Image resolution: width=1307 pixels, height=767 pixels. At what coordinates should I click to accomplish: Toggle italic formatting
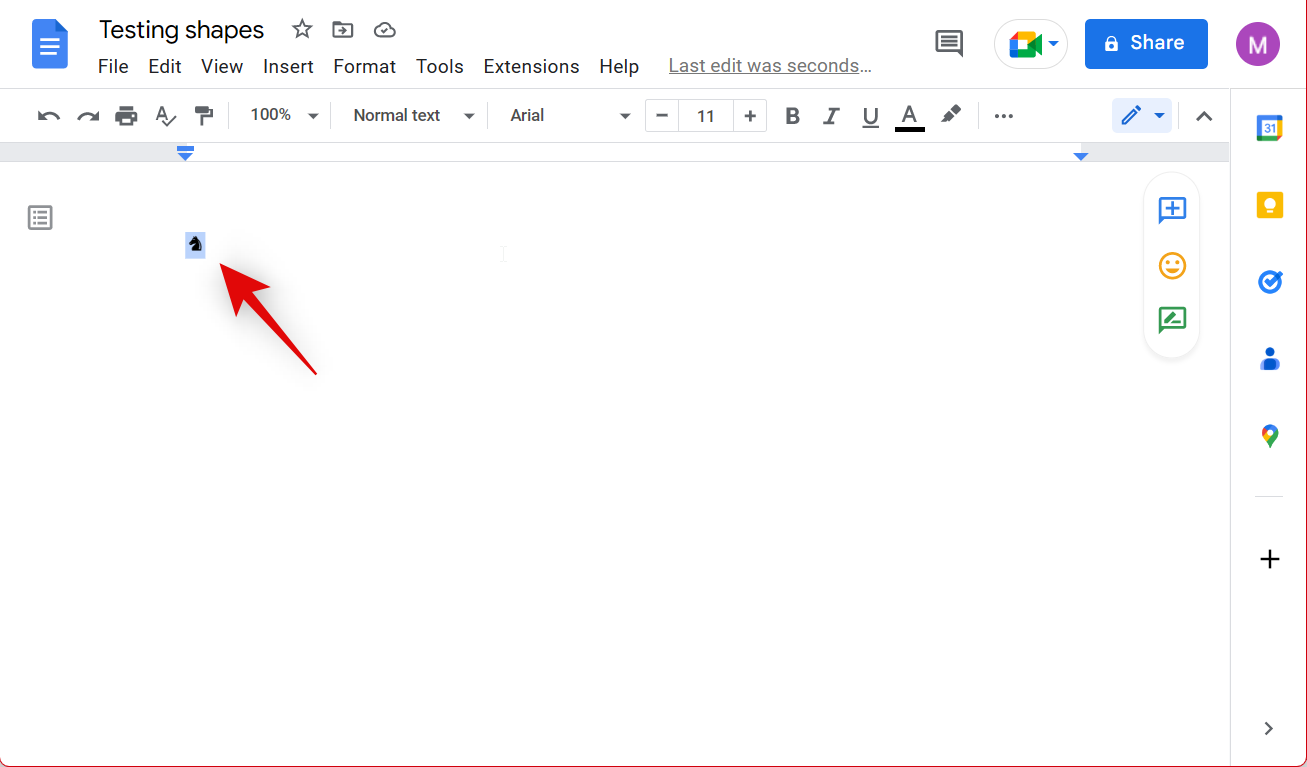click(x=831, y=116)
